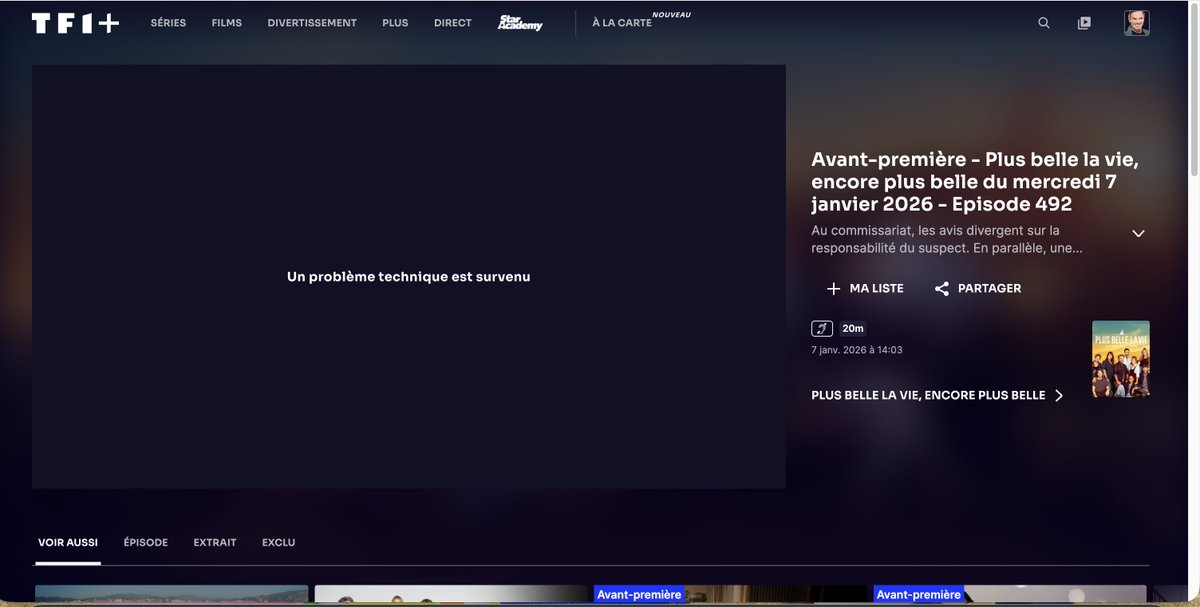This screenshot has height=607, width=1200.
Task: Click the Au commissariat description text
Action: 948,239
